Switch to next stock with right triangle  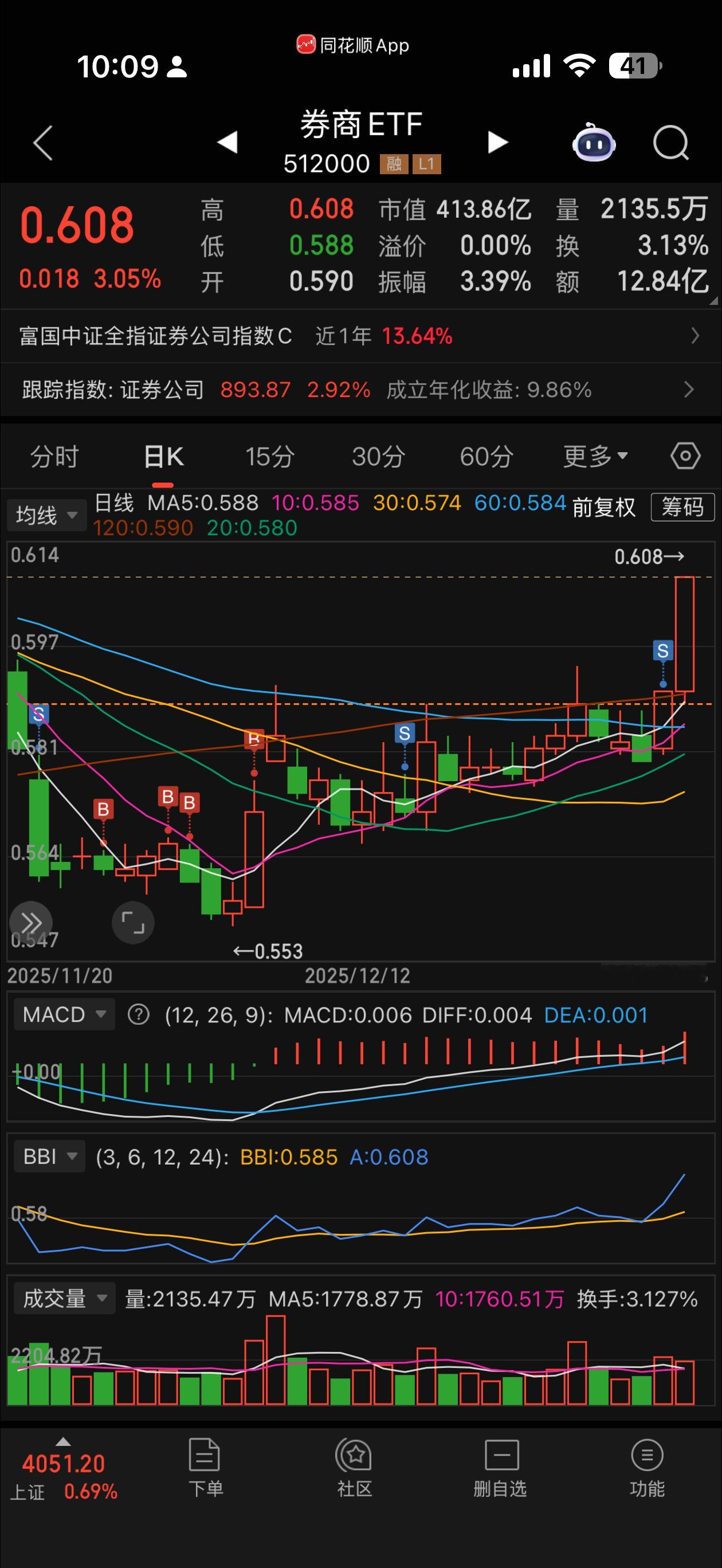[x=497, y=142]
